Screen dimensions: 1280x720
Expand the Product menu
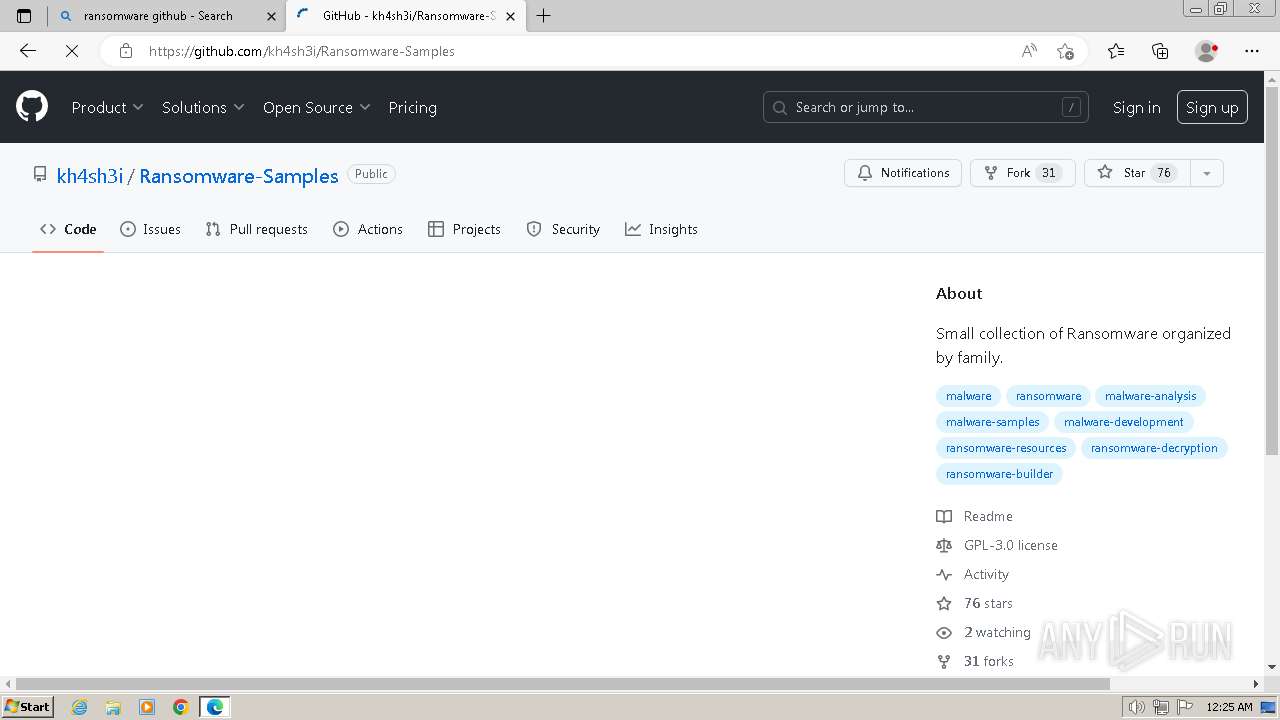[x=107, y=107]
